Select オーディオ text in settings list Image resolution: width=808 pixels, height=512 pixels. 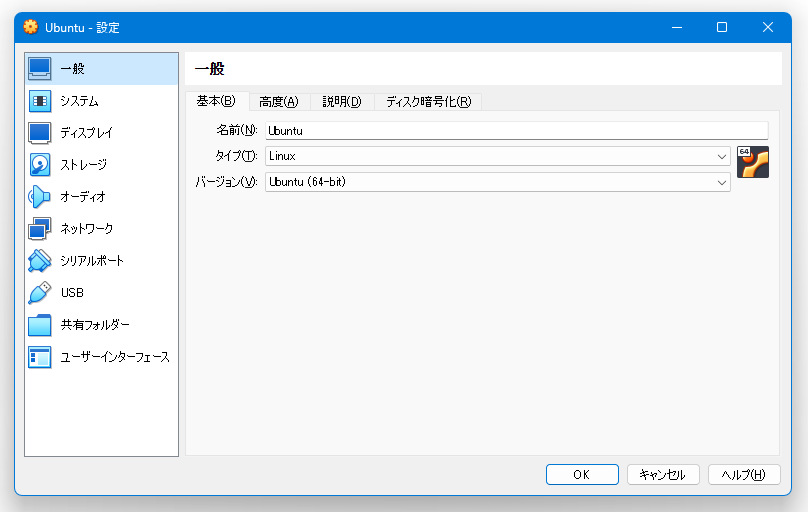83,197
